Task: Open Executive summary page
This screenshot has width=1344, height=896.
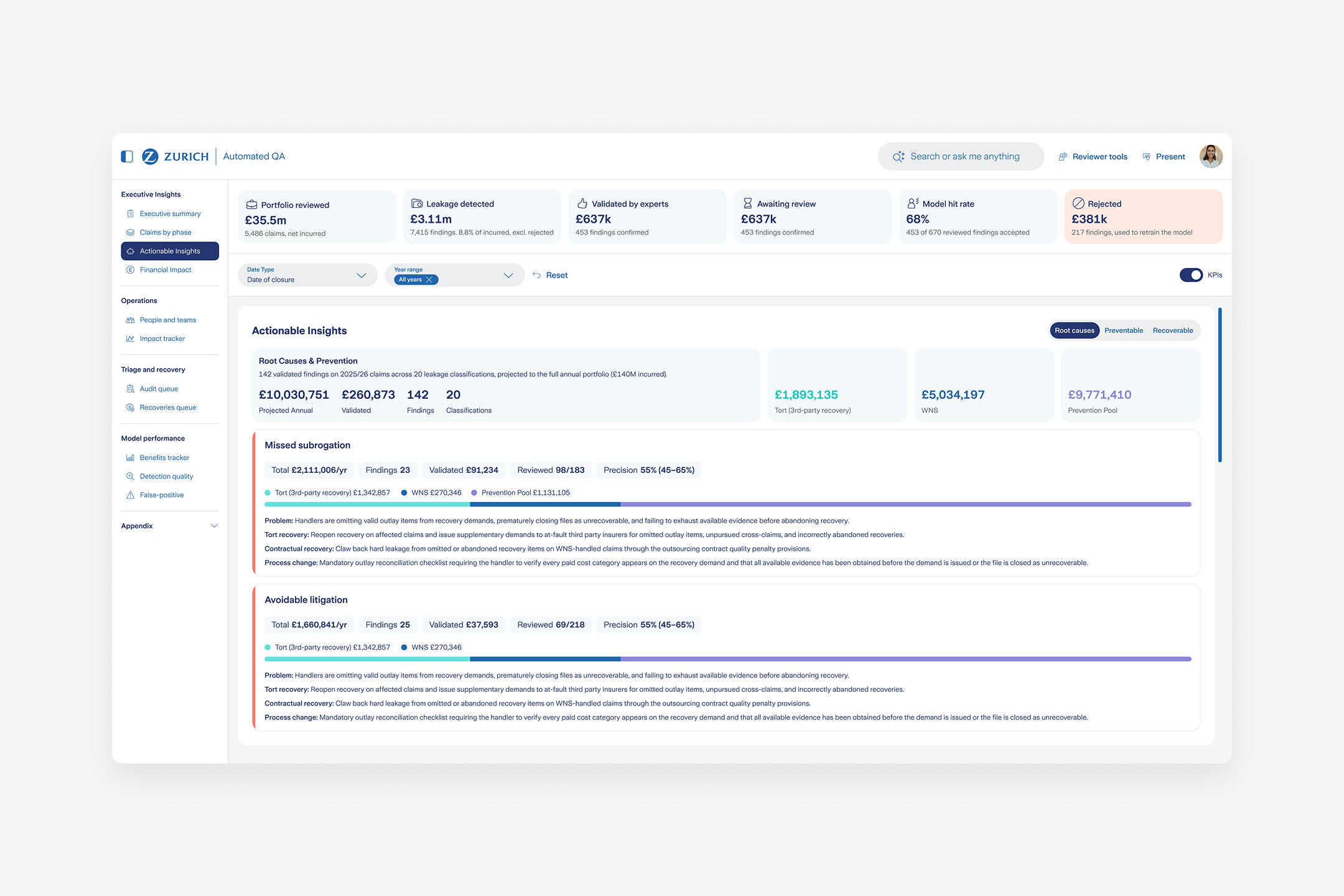Action: pyautogui.click(x=170, y=213)
